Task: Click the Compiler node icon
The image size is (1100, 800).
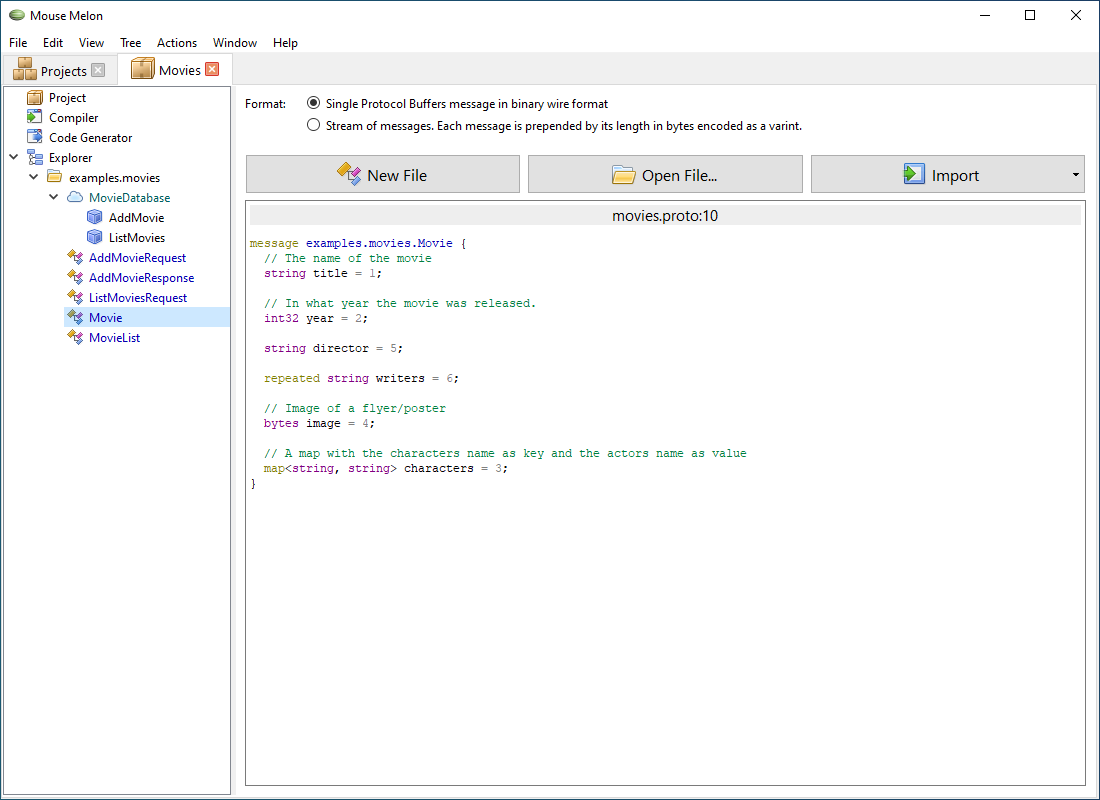Action: 34,117
